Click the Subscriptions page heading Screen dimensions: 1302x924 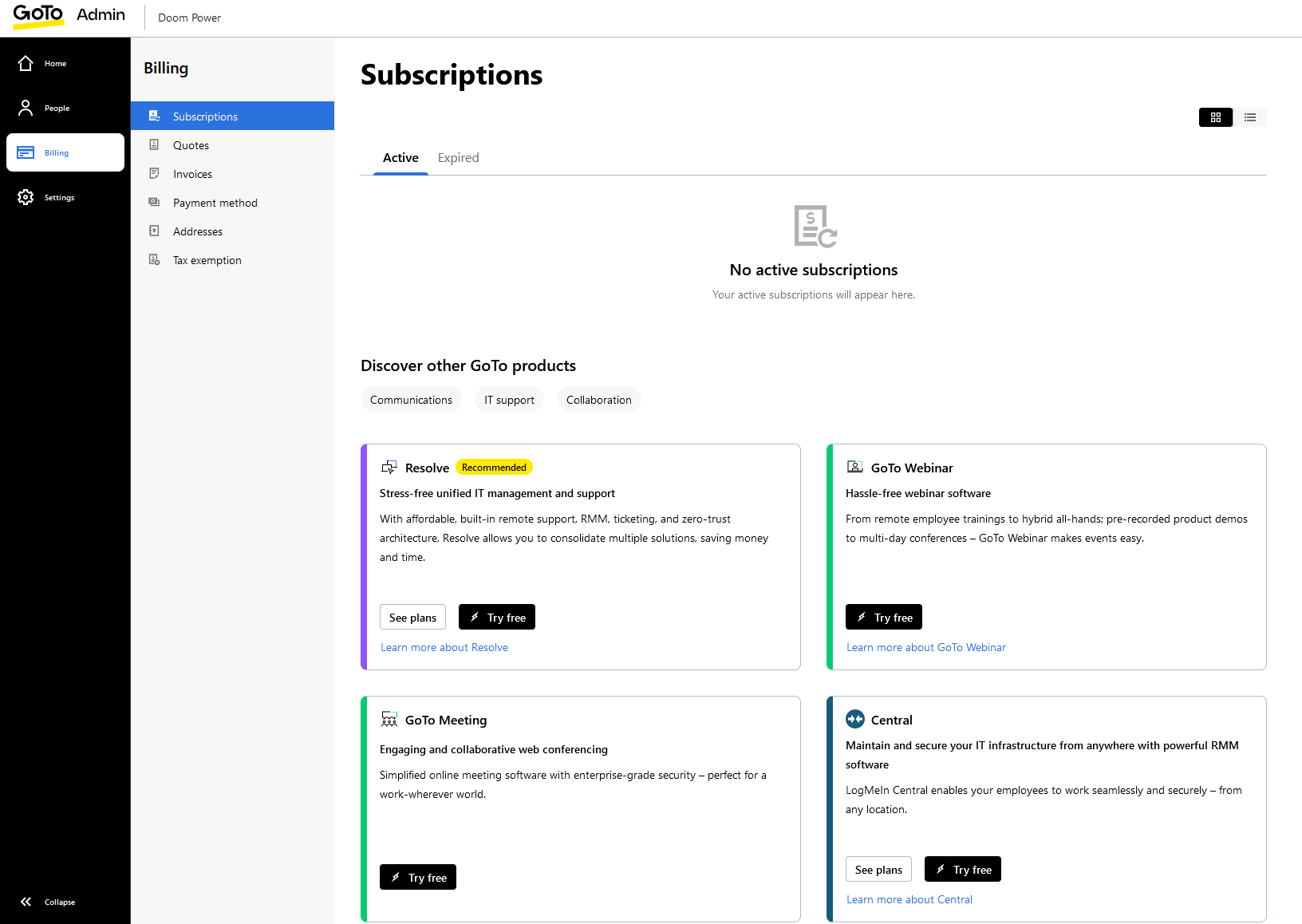click(452, 74)
